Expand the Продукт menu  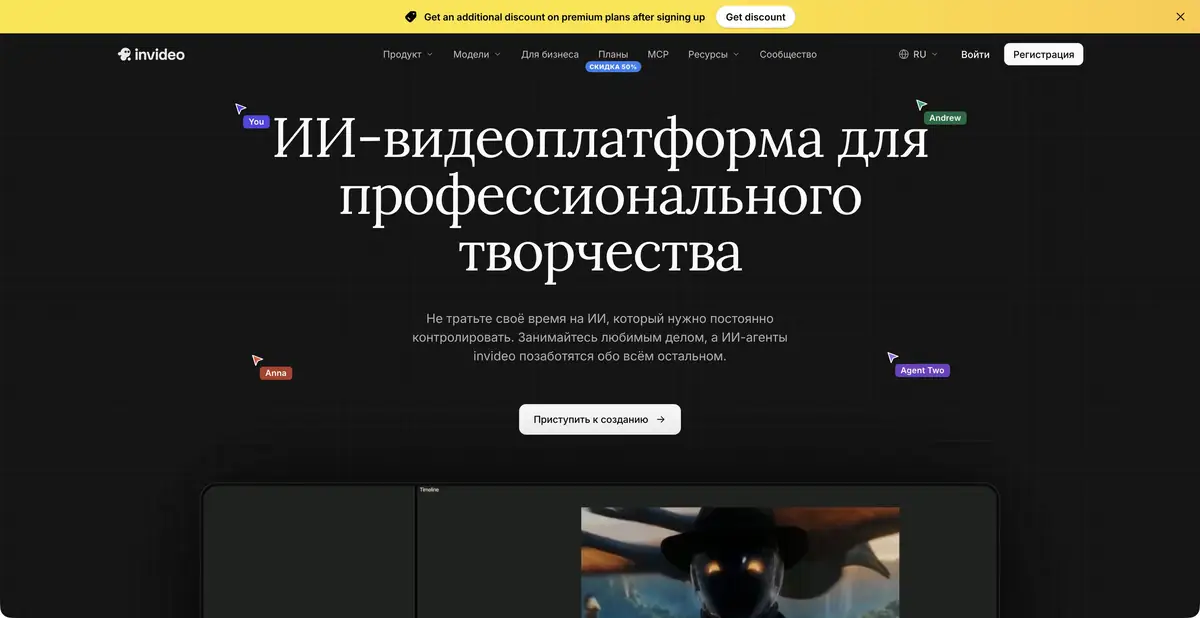(x=407, y=54)
